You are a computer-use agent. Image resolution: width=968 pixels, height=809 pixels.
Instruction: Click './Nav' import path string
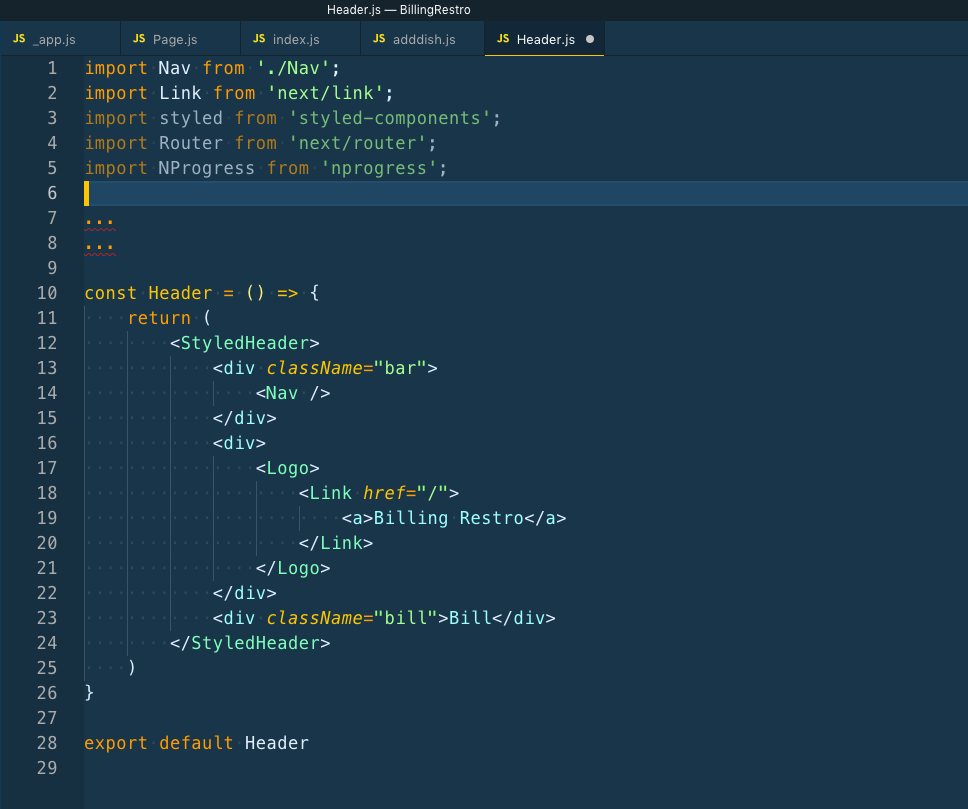[293, 68]
